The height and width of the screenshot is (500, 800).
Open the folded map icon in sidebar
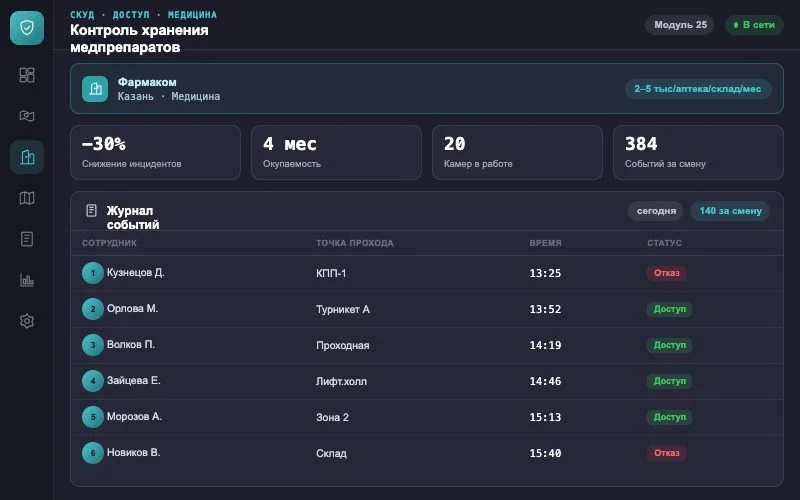[27, 198]
